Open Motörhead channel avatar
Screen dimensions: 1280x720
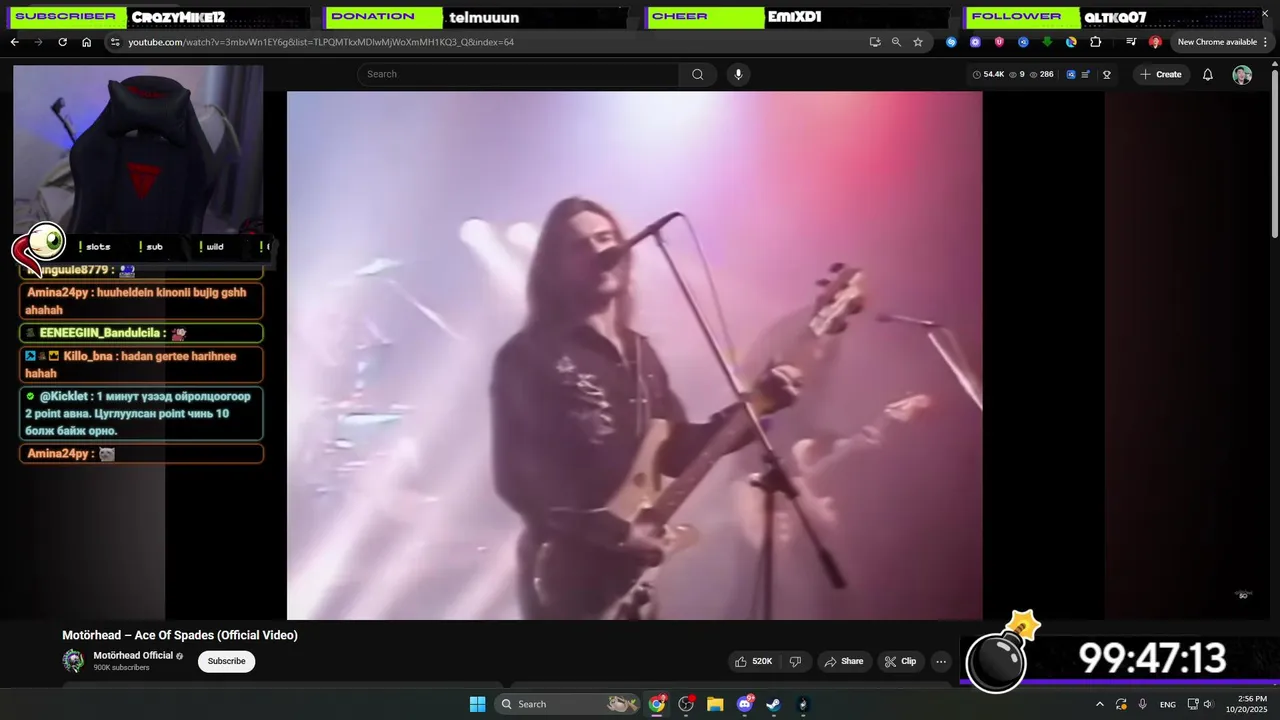73,661
